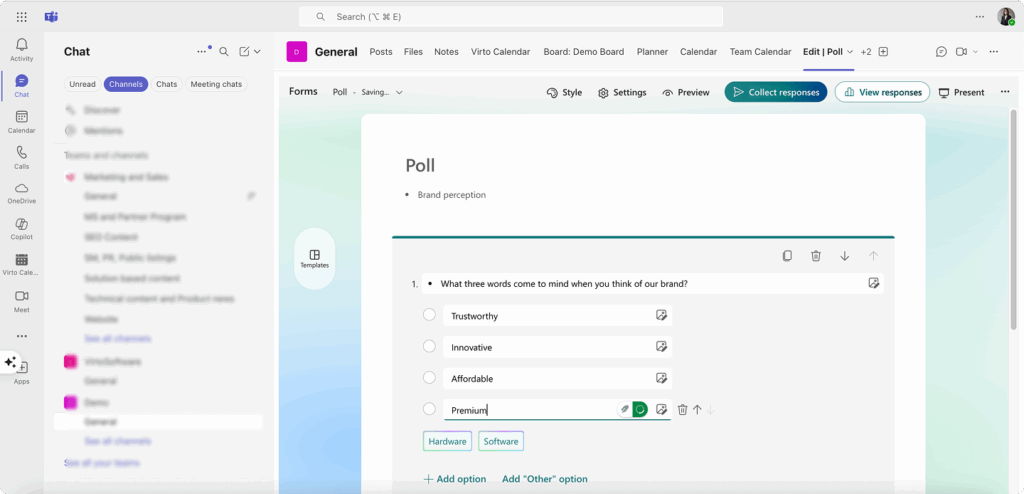Switch to the Posts tab
The width and height of the screenshot is (1024, 494).
(381, 52)
